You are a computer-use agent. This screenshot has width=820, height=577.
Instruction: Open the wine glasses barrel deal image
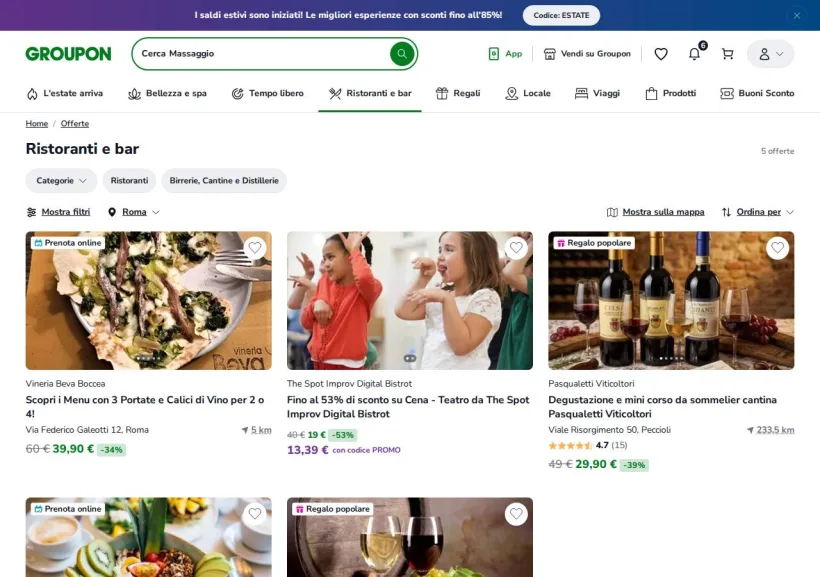coord(410,537)
